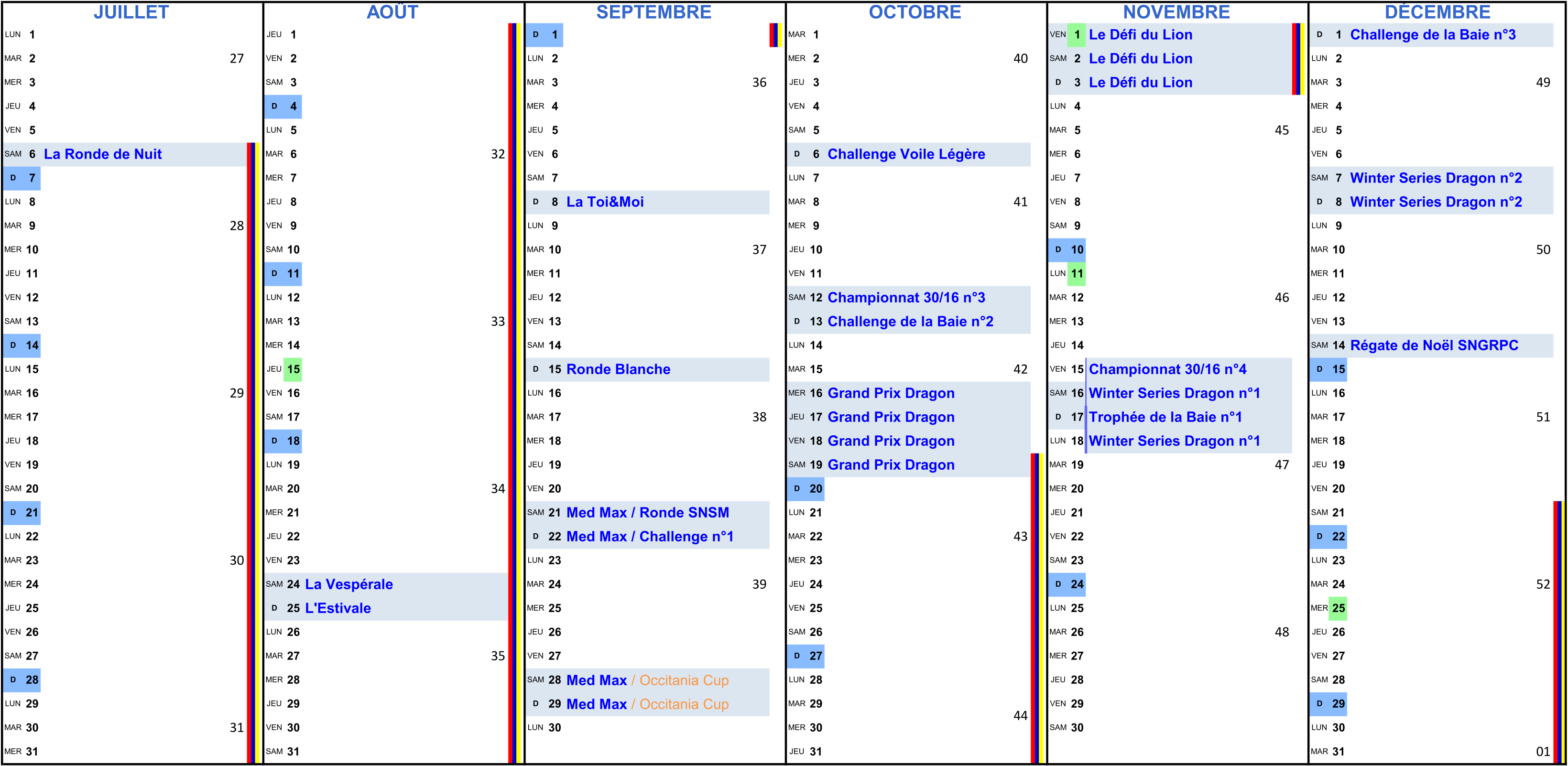Select the OCTOBRE month heading
Screen dimensions: 1568x766
point(915,12)
